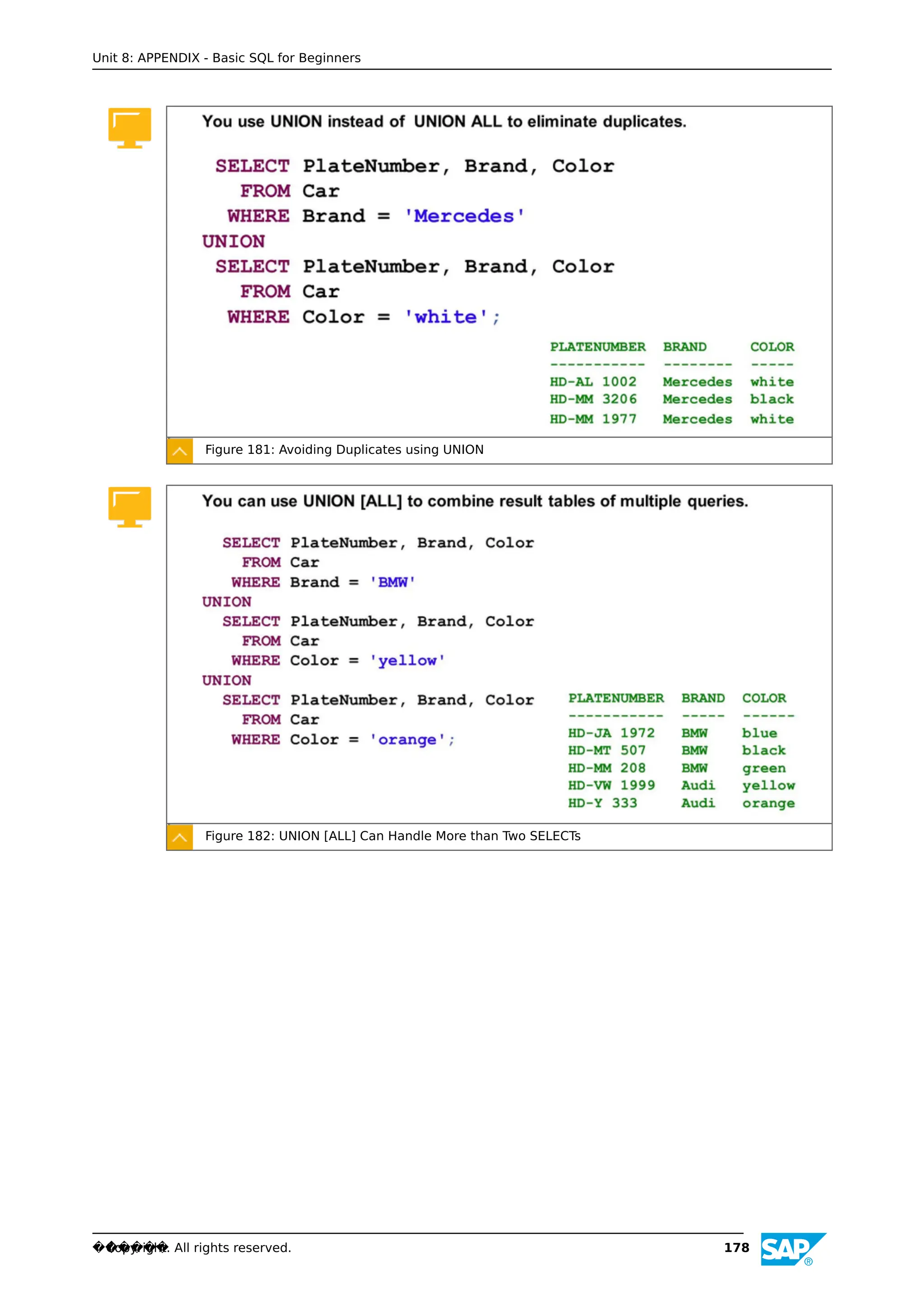Click the first UNION keyword in Figure 181

coord(233,241)
